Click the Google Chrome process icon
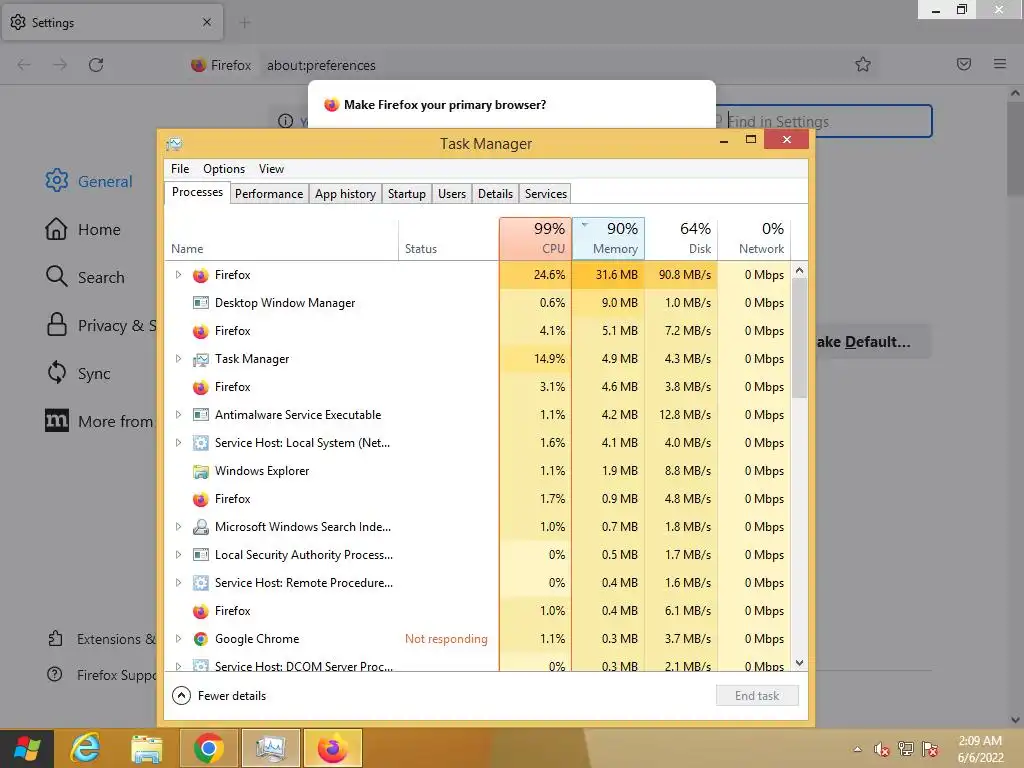 [200, 639]
